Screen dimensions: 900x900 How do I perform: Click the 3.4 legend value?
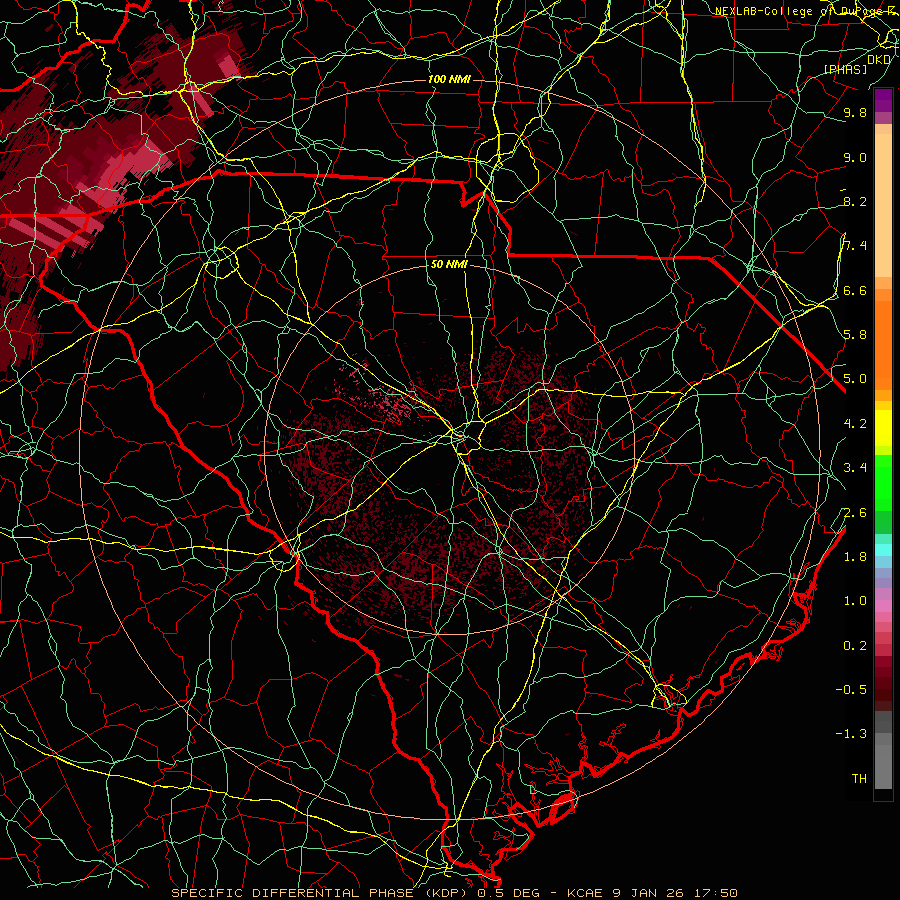[855, 467]
